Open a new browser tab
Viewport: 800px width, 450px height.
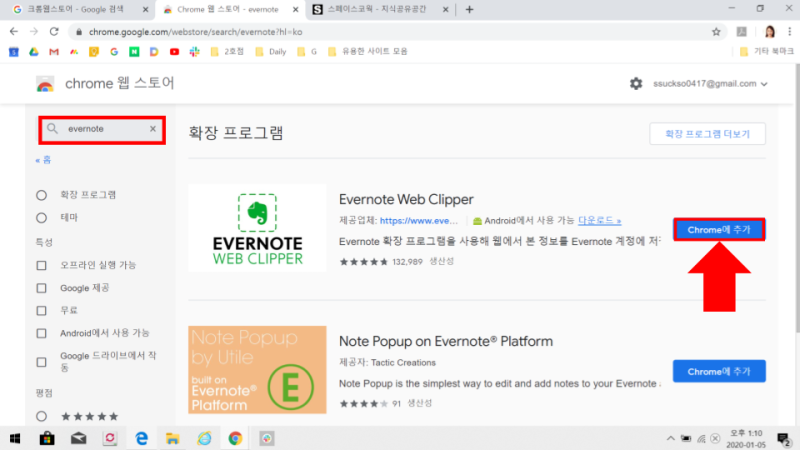[x=469, y=9]
